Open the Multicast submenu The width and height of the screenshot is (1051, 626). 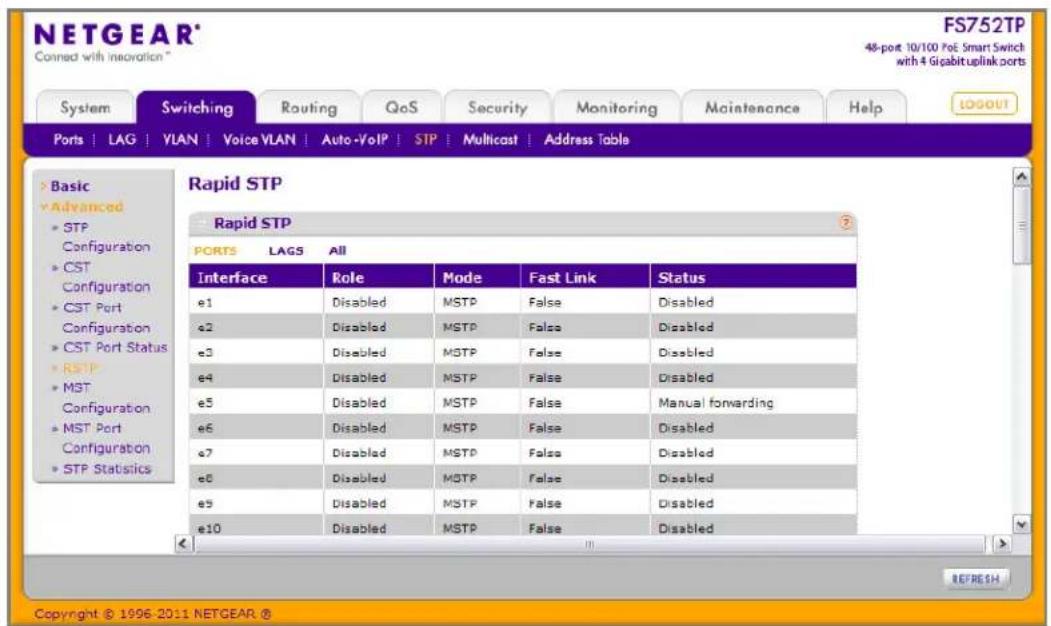[490, 139]
